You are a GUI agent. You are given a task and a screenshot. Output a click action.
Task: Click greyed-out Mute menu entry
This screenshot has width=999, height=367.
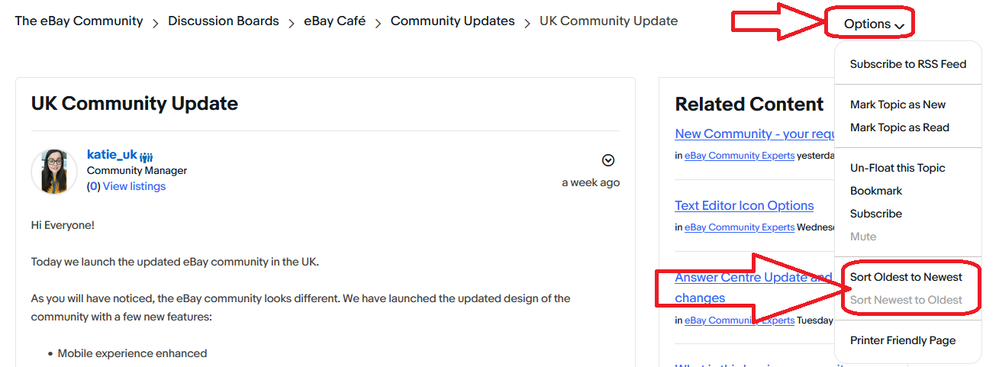[863, 237]
